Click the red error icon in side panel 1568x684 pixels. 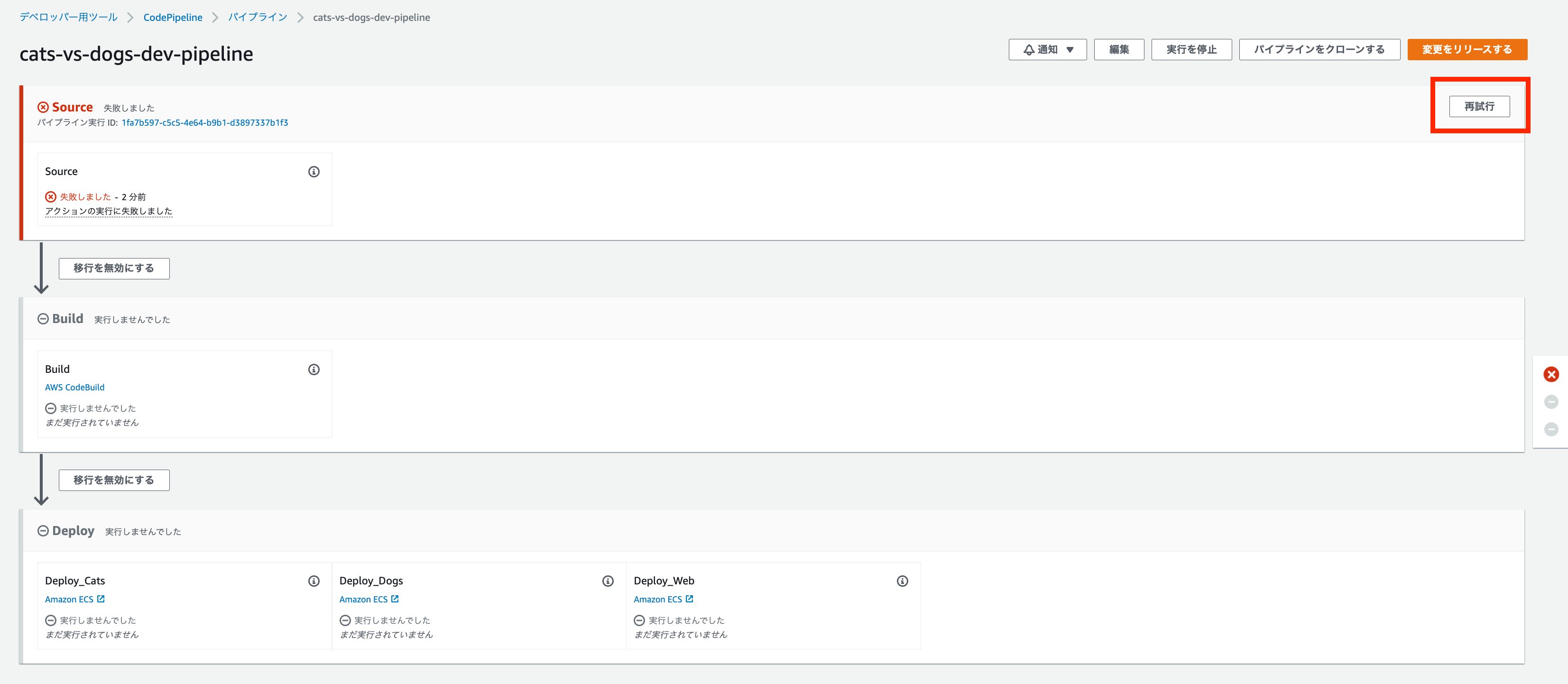click(1551, 374)
